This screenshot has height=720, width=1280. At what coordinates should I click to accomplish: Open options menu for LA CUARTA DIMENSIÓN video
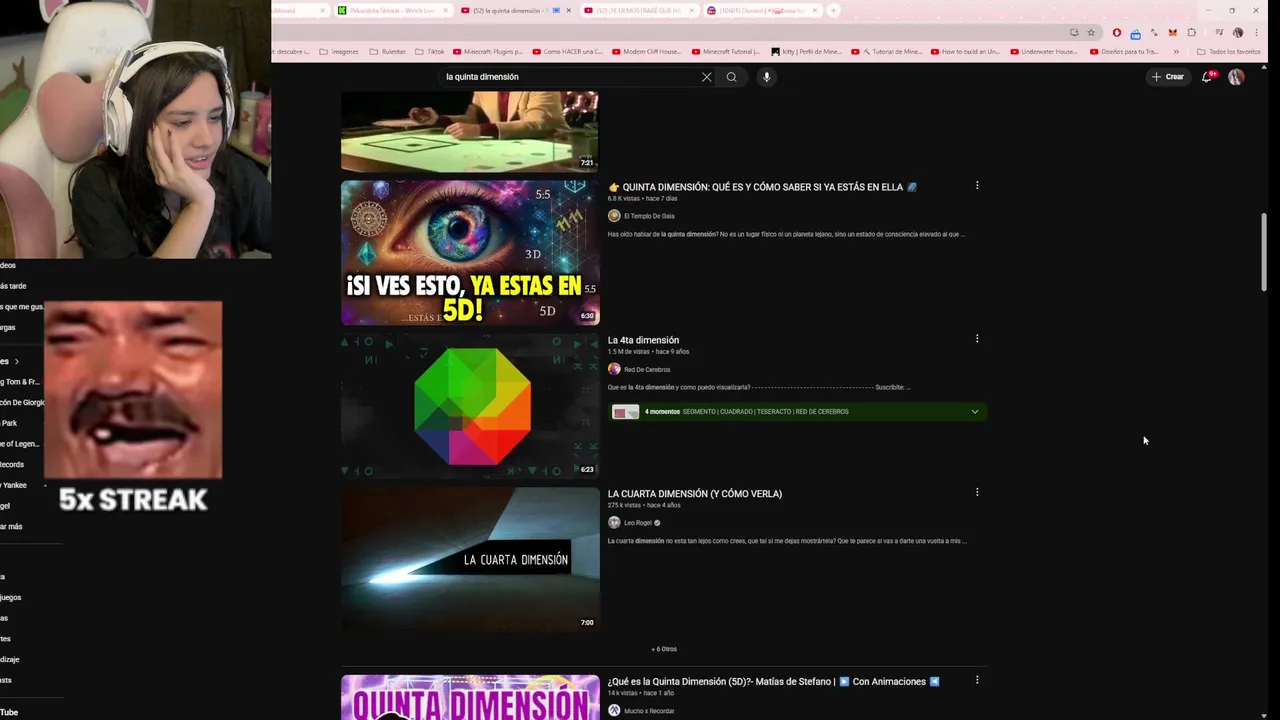coord(977,492)
